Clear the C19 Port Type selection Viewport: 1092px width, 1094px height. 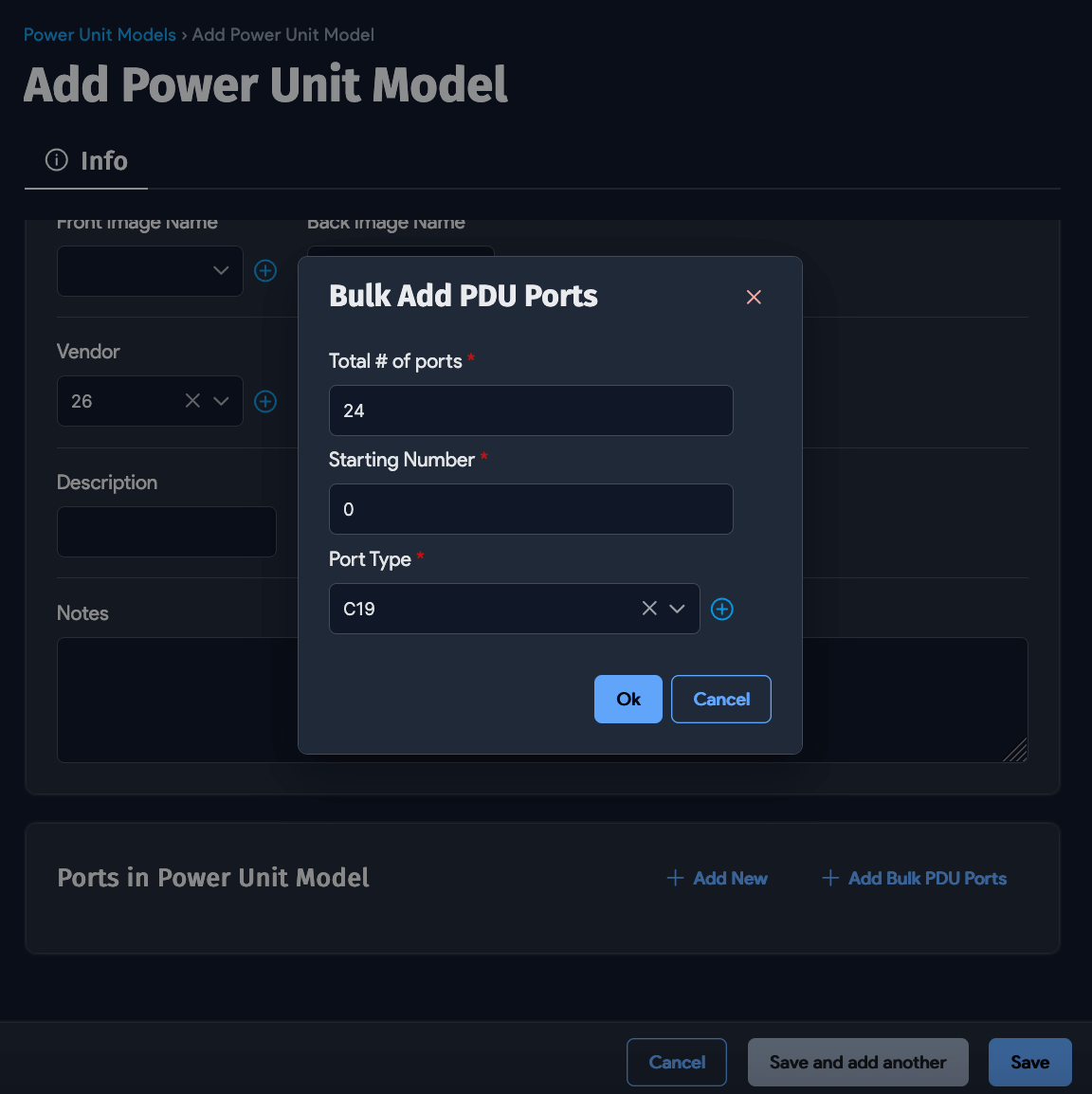pyautogui.click(x=648, y=609)
